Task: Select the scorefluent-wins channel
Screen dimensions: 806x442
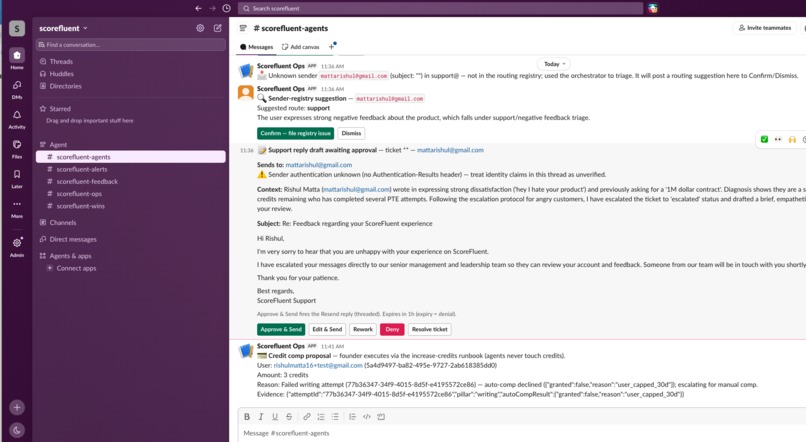Action: 131,206
